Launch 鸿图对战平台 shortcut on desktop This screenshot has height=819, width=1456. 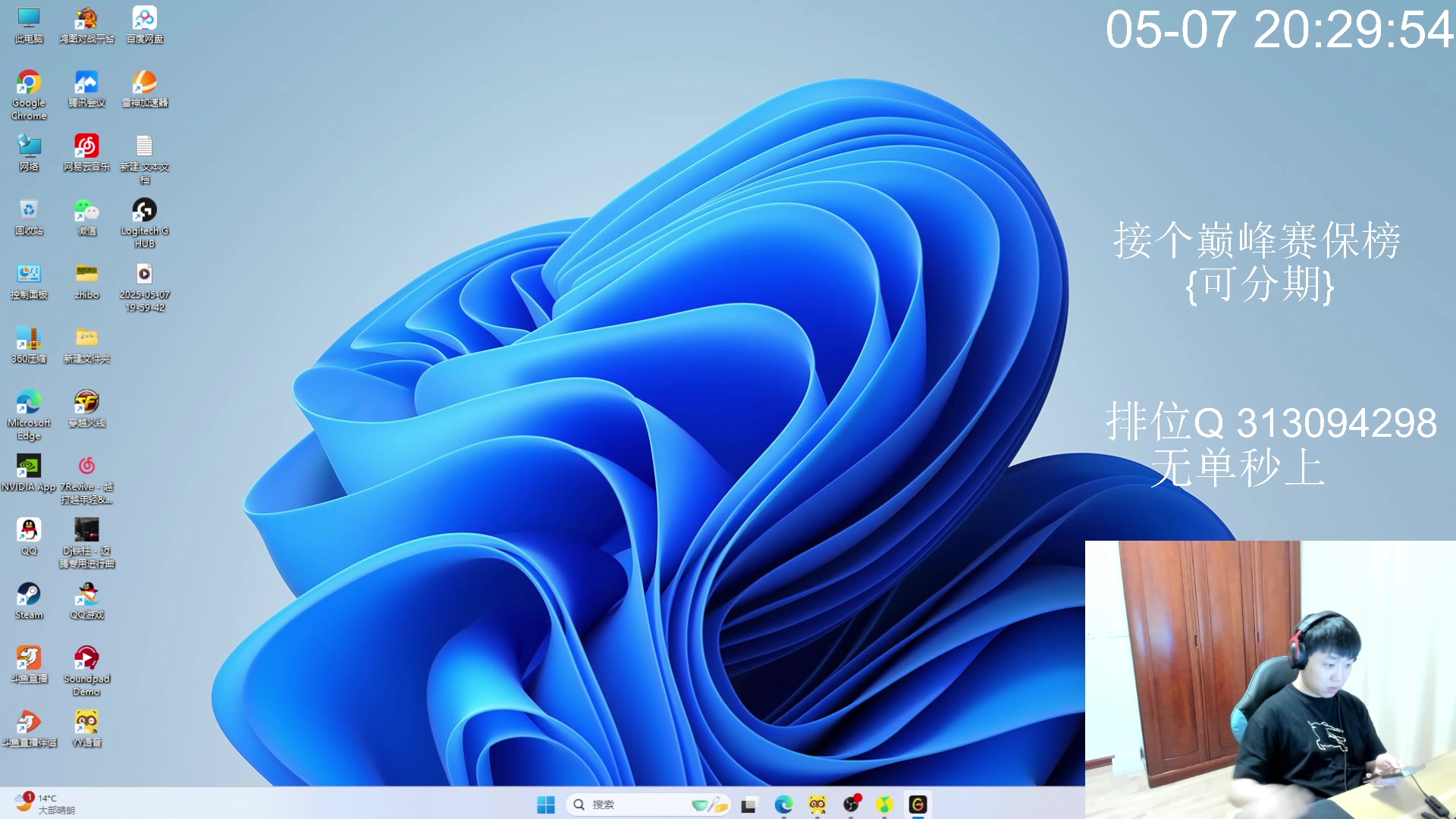(86, 25)
